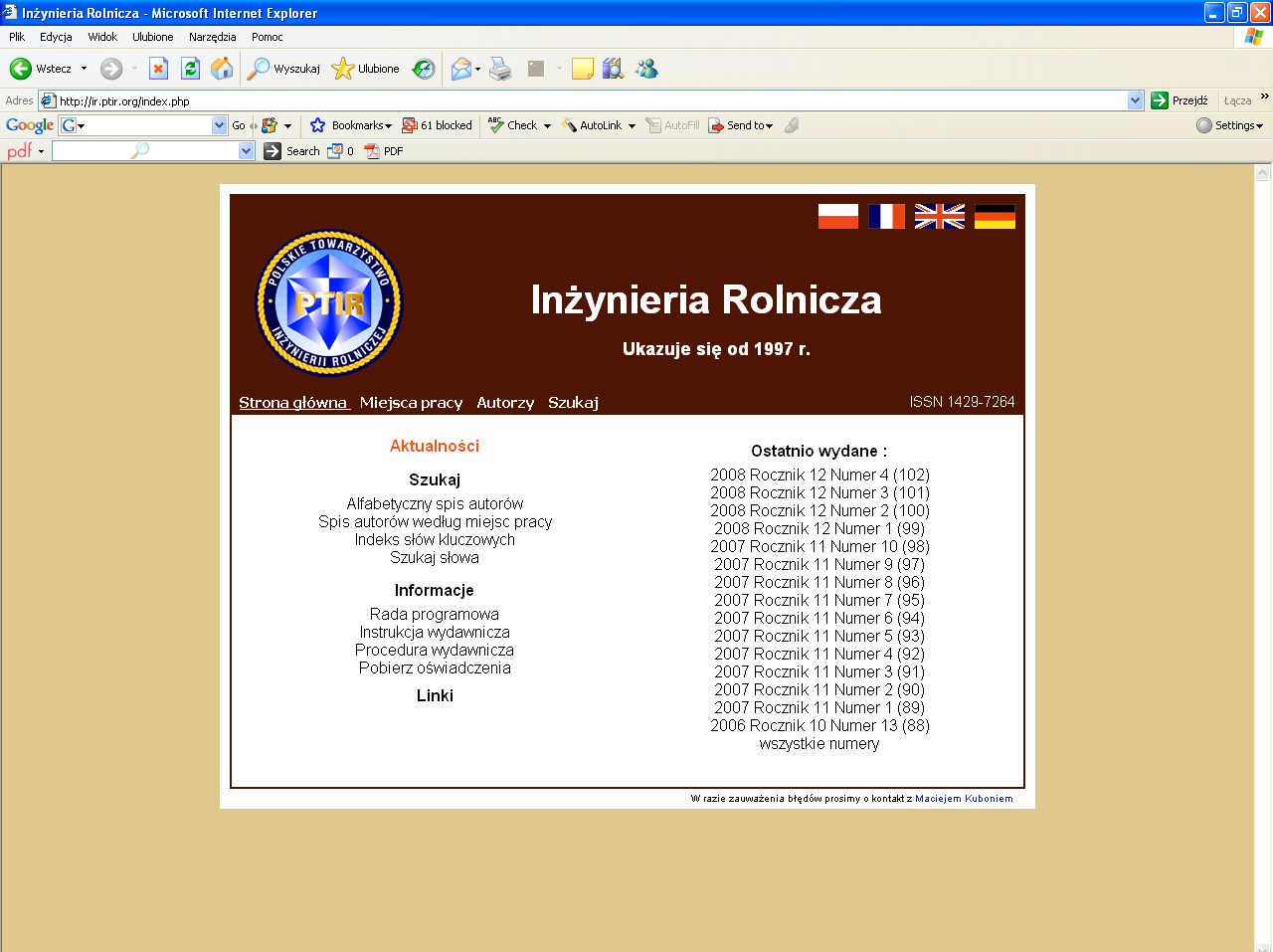Click the Google toolbar search field
Image resolution: width=1273 pixels, height=952 pixels.
(x=143, y=125)
